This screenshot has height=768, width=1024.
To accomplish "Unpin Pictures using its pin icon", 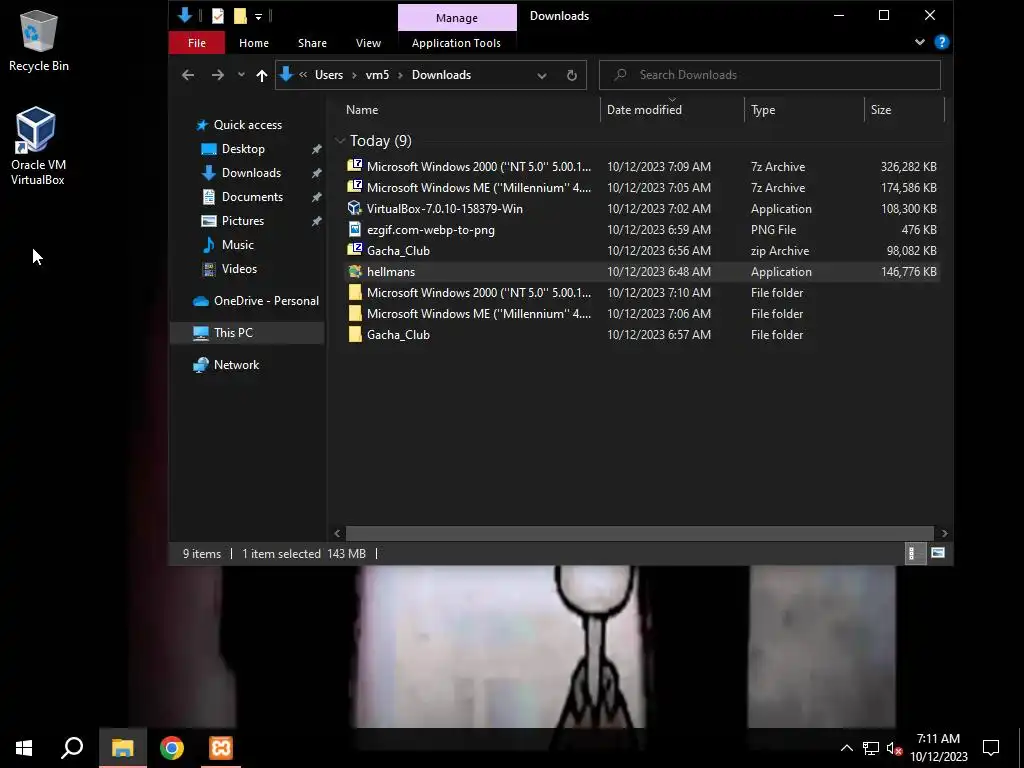I will pos(316,221).
